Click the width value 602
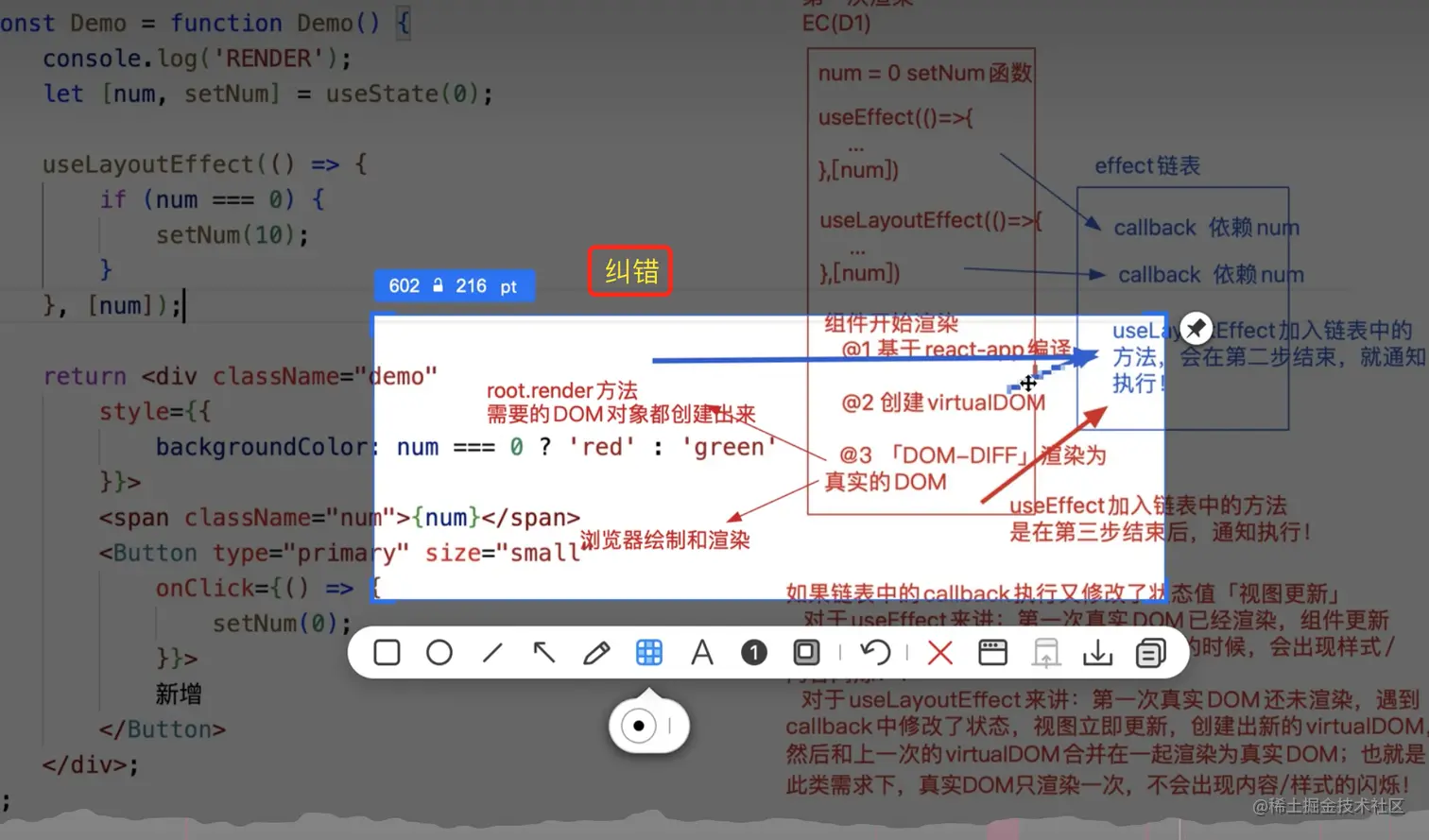 (x=405, y=286)
